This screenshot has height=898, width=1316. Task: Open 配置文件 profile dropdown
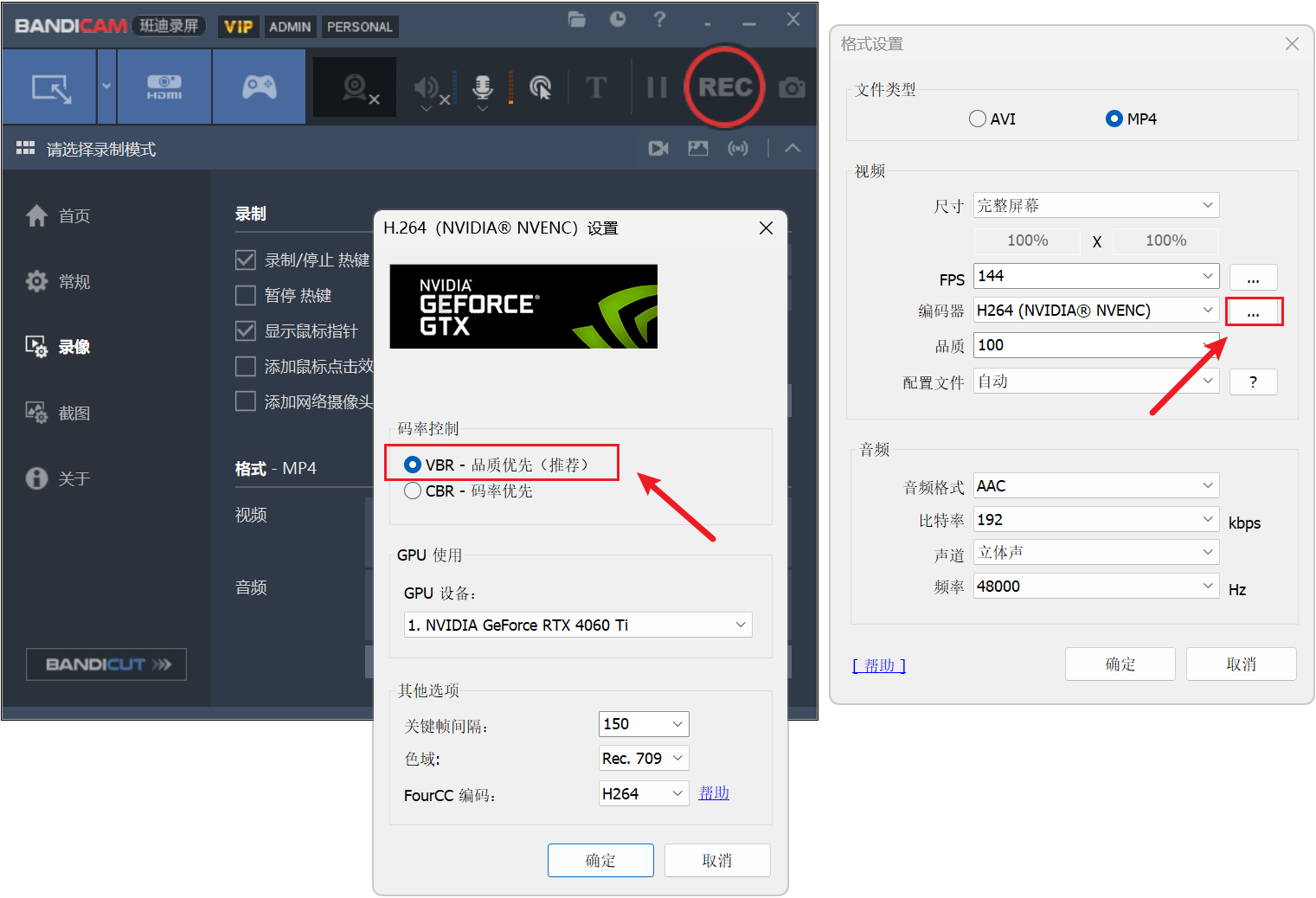1096,382
